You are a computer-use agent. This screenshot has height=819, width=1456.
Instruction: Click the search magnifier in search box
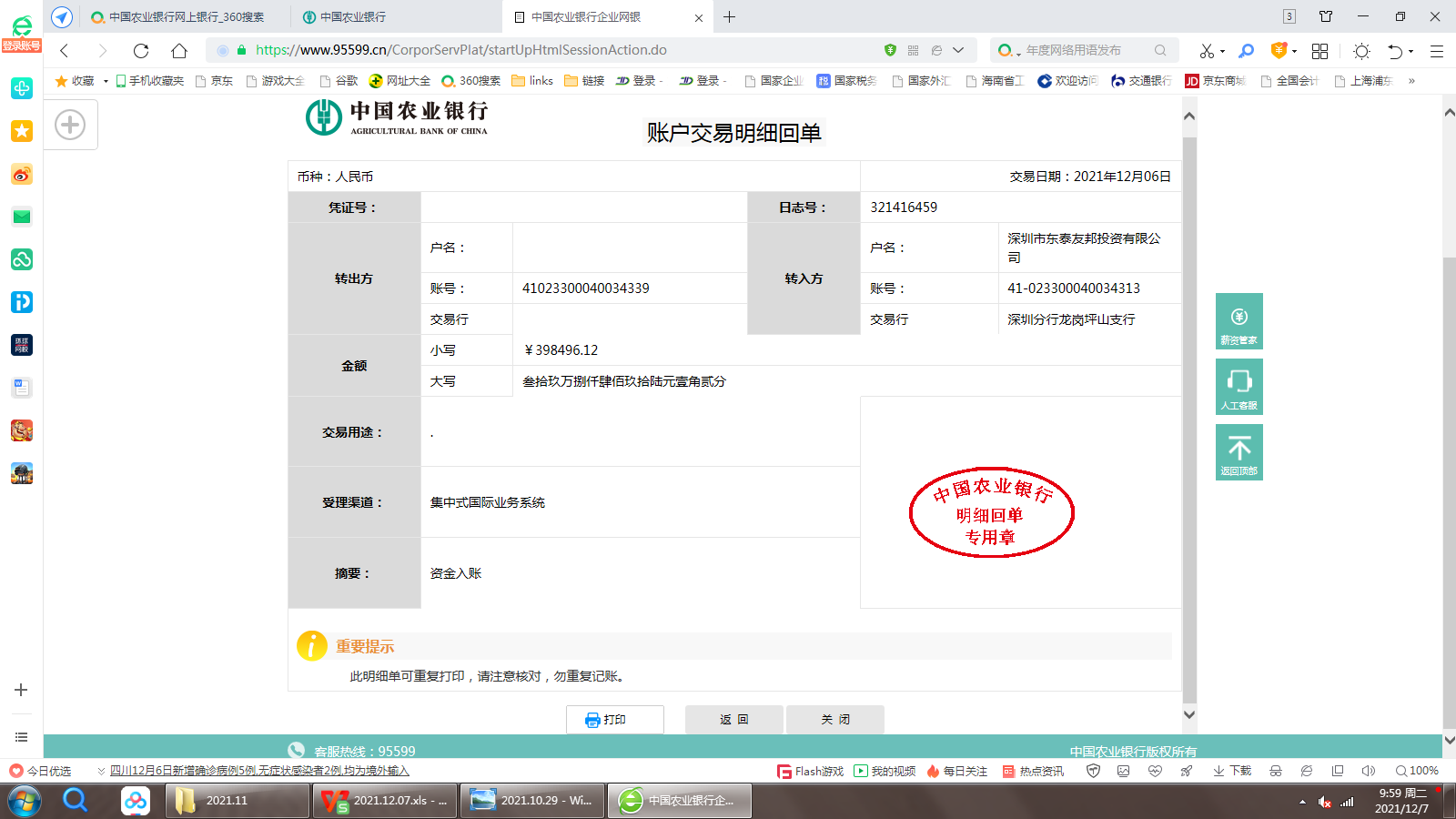tap(1160, 50)
